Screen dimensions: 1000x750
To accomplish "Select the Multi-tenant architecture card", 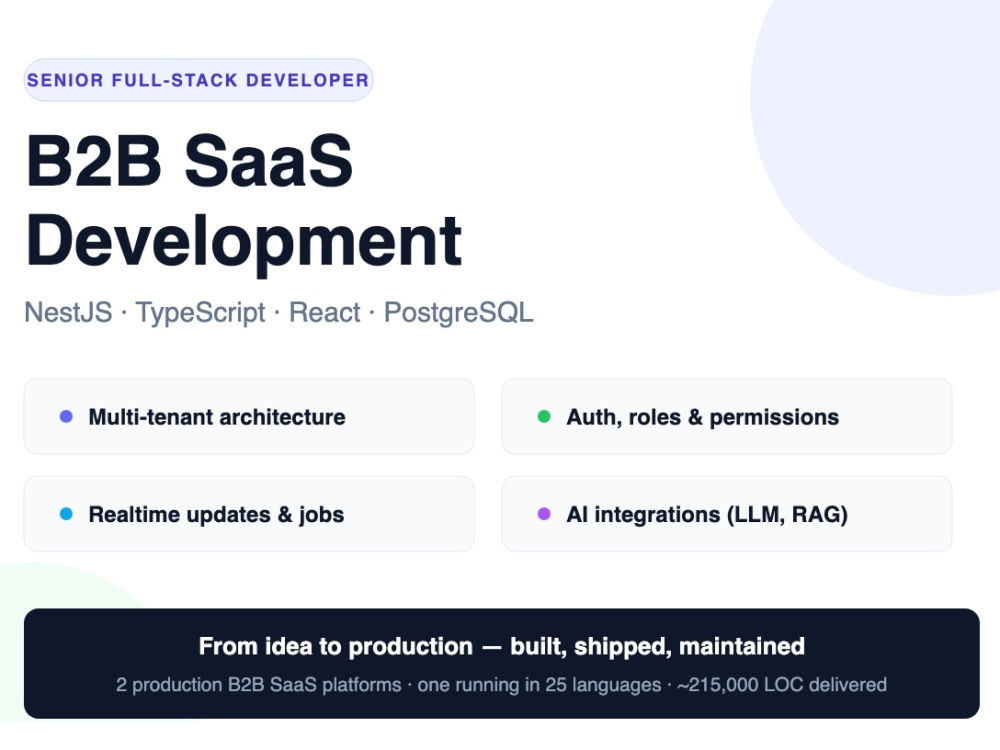I will 249,416.
